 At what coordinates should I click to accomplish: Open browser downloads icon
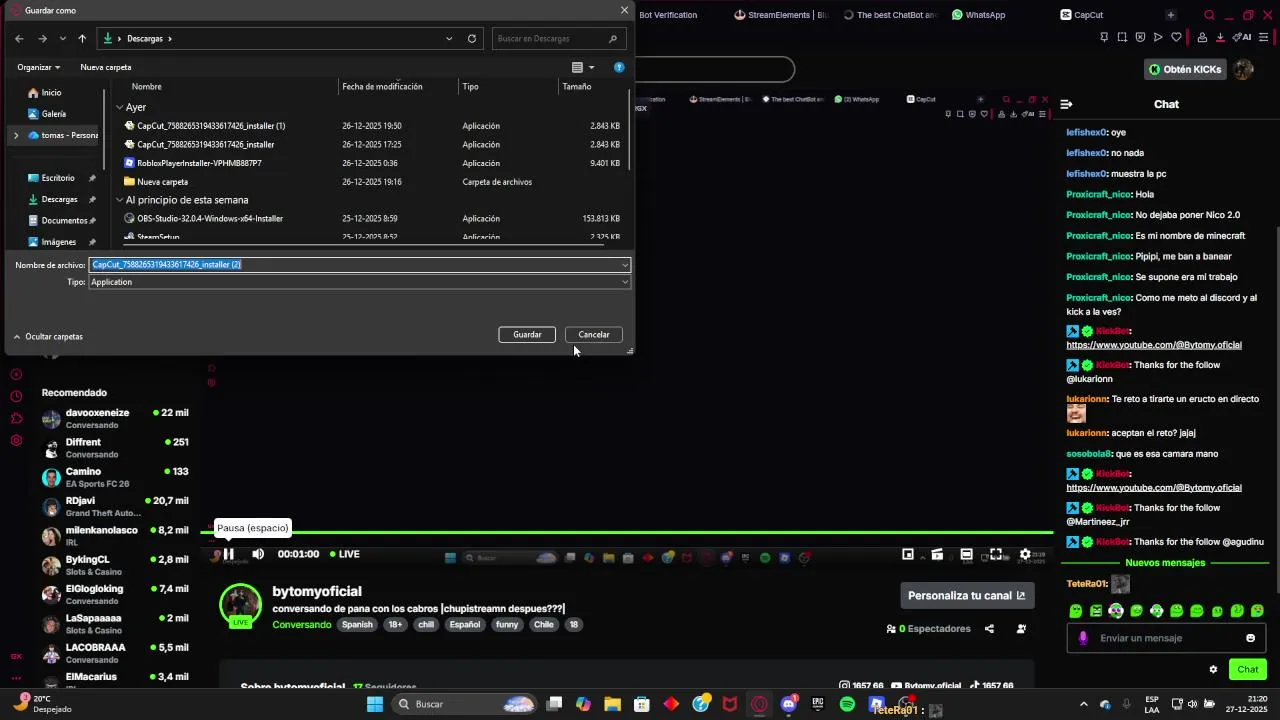1220,38
